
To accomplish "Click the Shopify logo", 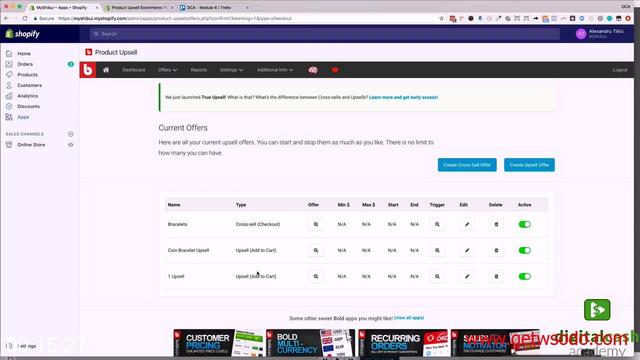I will 22,34.
